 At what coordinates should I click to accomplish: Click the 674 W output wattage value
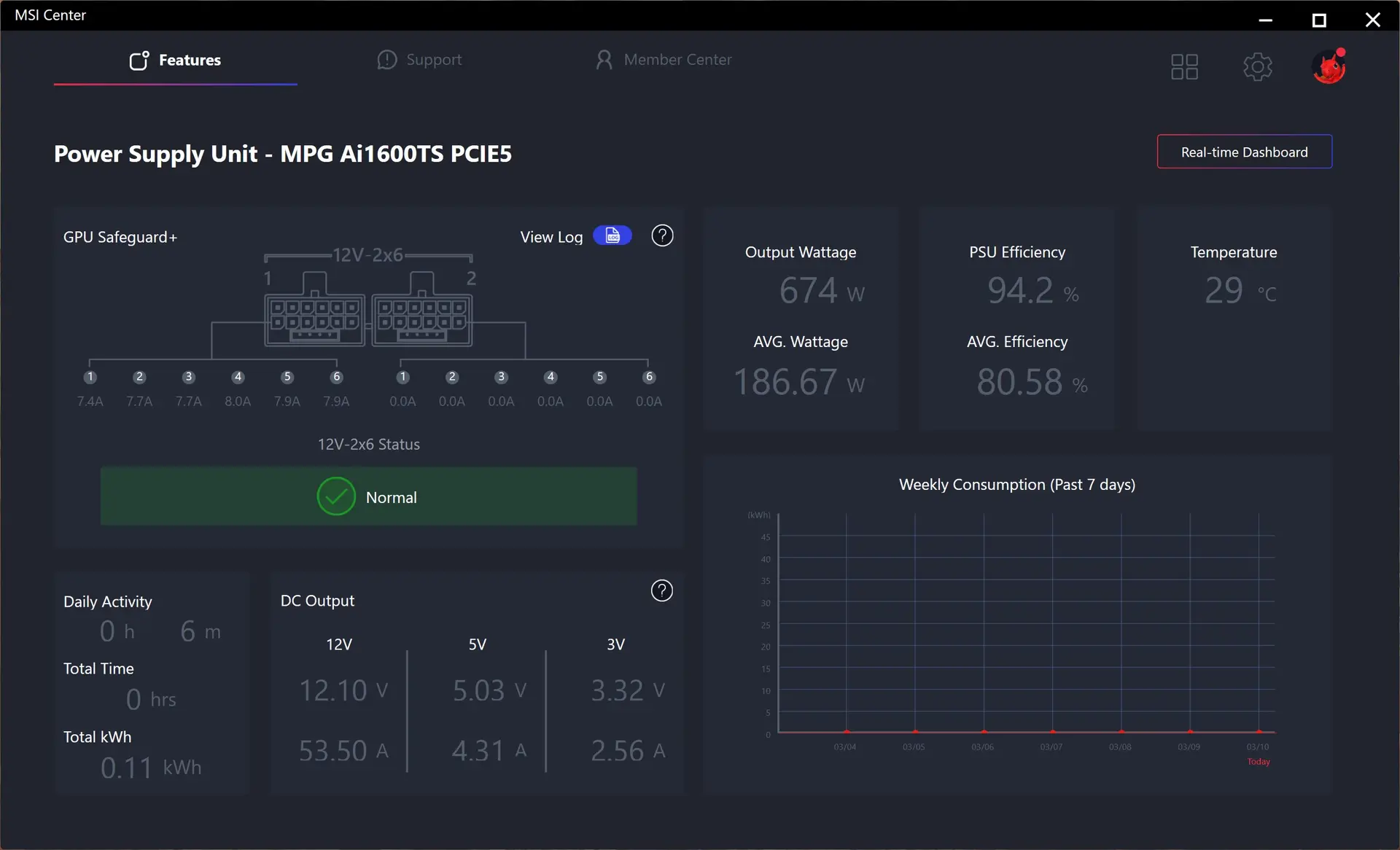click(821, 290)
